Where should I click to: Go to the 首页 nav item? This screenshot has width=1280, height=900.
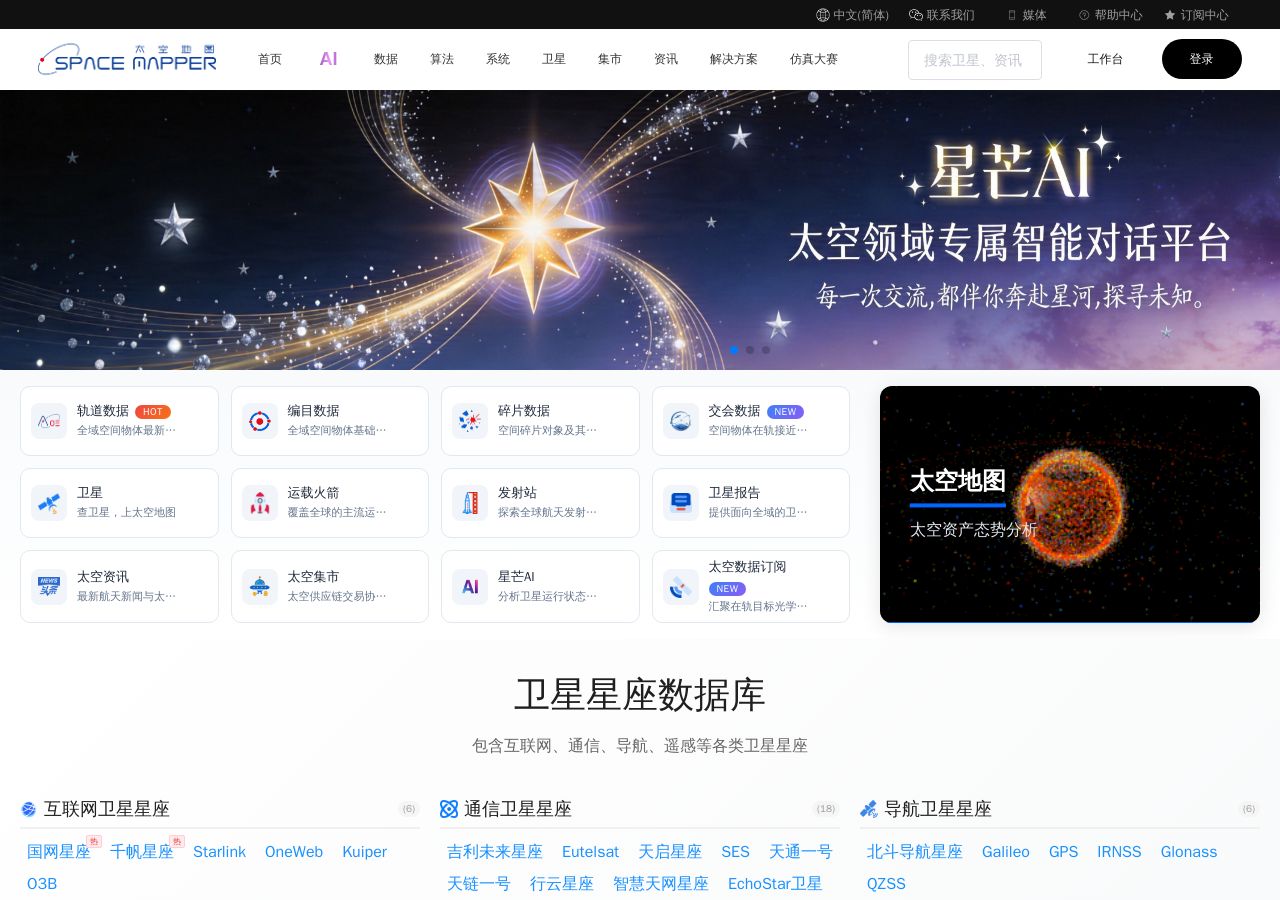coord(270,59)
